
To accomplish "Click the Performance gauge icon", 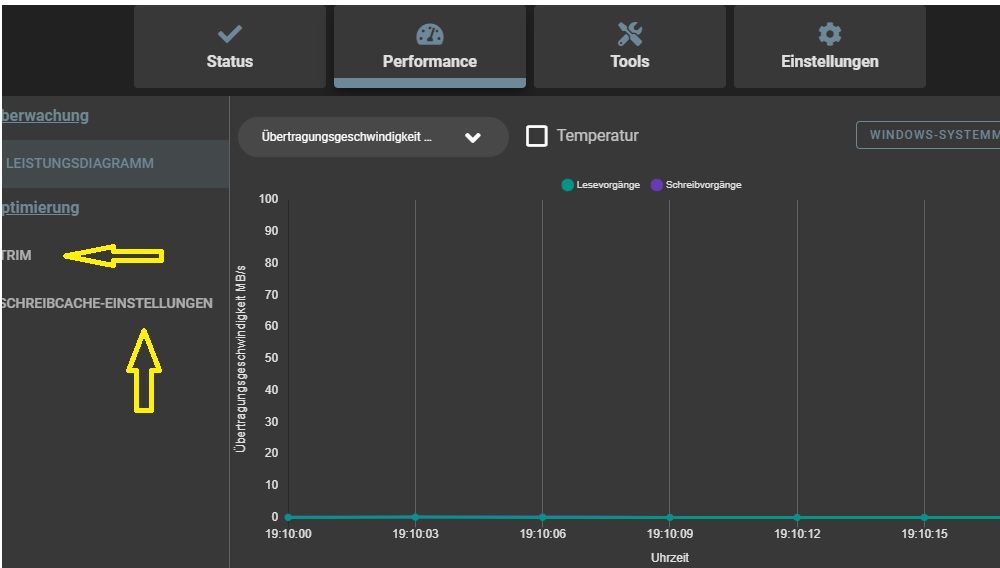I will pyautogui.click(x=429, y=35).
